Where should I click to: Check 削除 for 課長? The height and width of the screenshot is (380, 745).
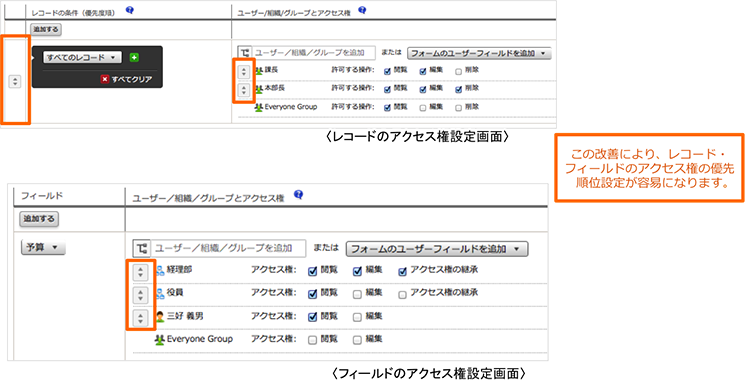point(458,72)
